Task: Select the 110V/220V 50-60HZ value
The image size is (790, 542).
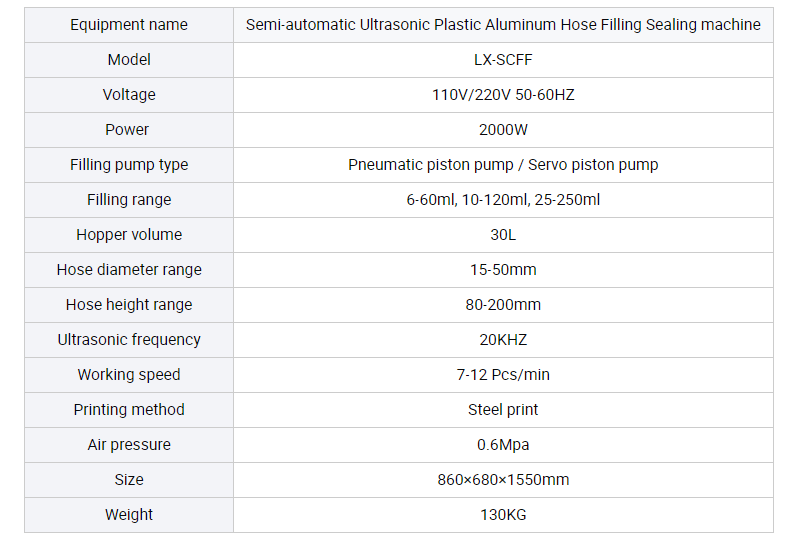Action: (503, 95)
